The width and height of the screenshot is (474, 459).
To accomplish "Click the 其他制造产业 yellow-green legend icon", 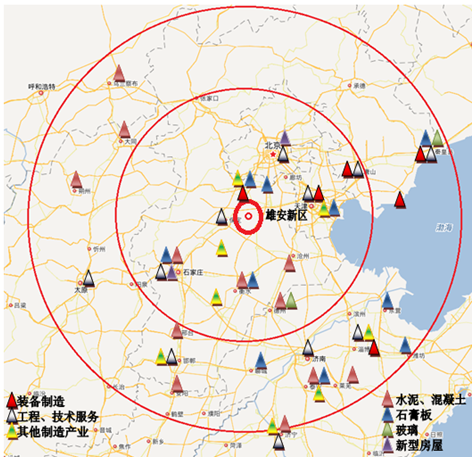I will 12,431.
